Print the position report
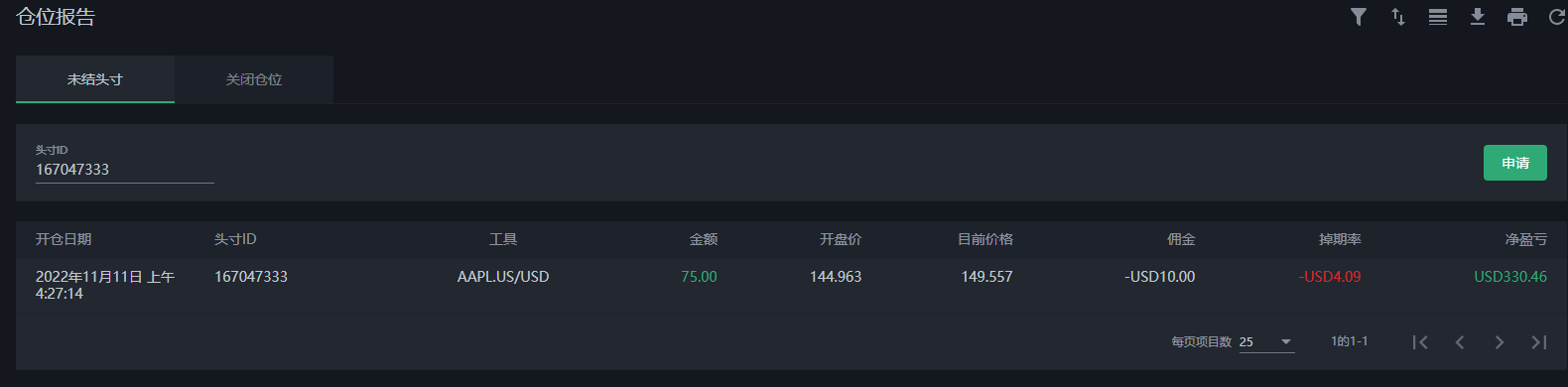 point(1517,17)
